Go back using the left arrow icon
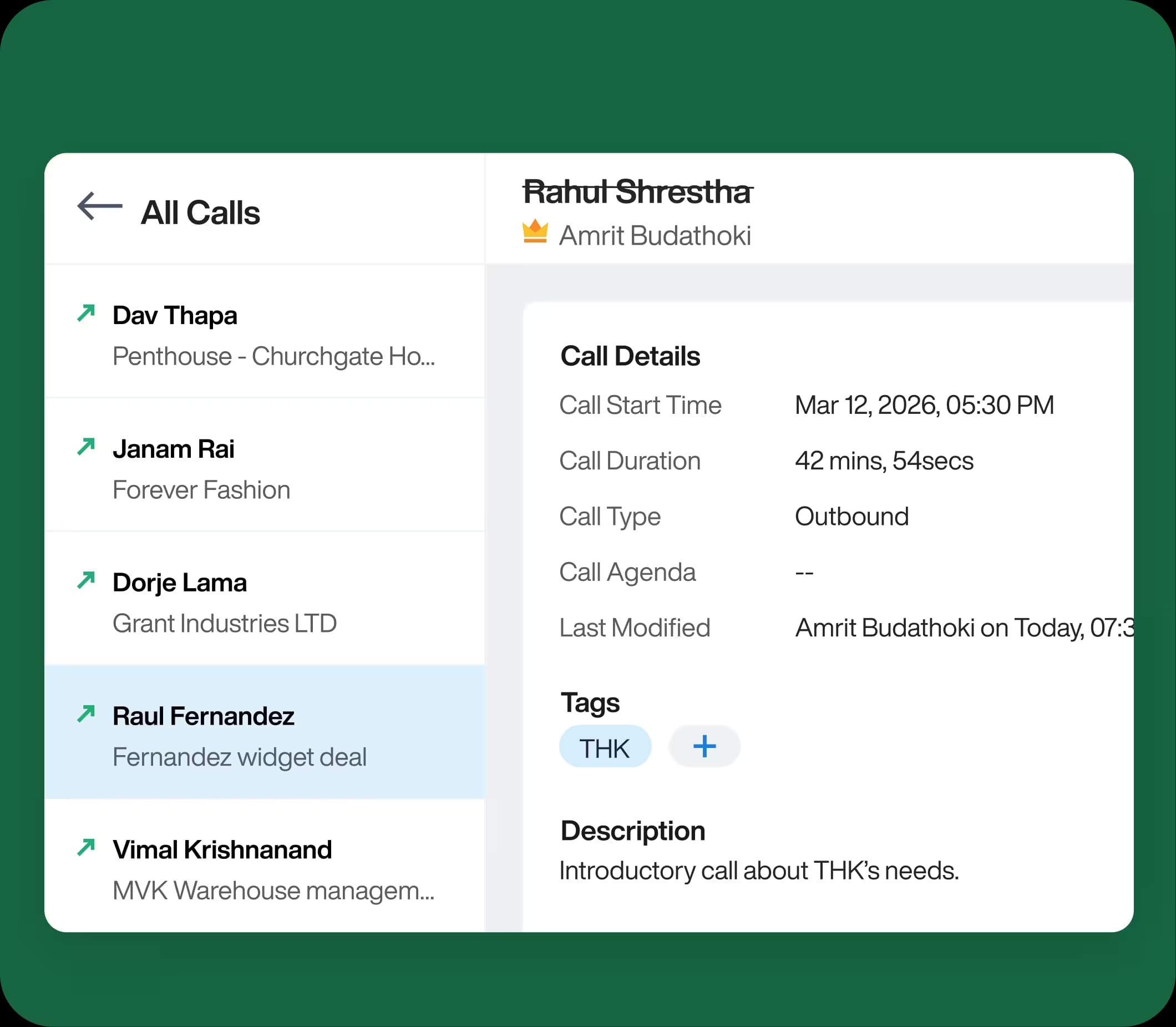The image size is (1176, 1027). tap(100, 206)
